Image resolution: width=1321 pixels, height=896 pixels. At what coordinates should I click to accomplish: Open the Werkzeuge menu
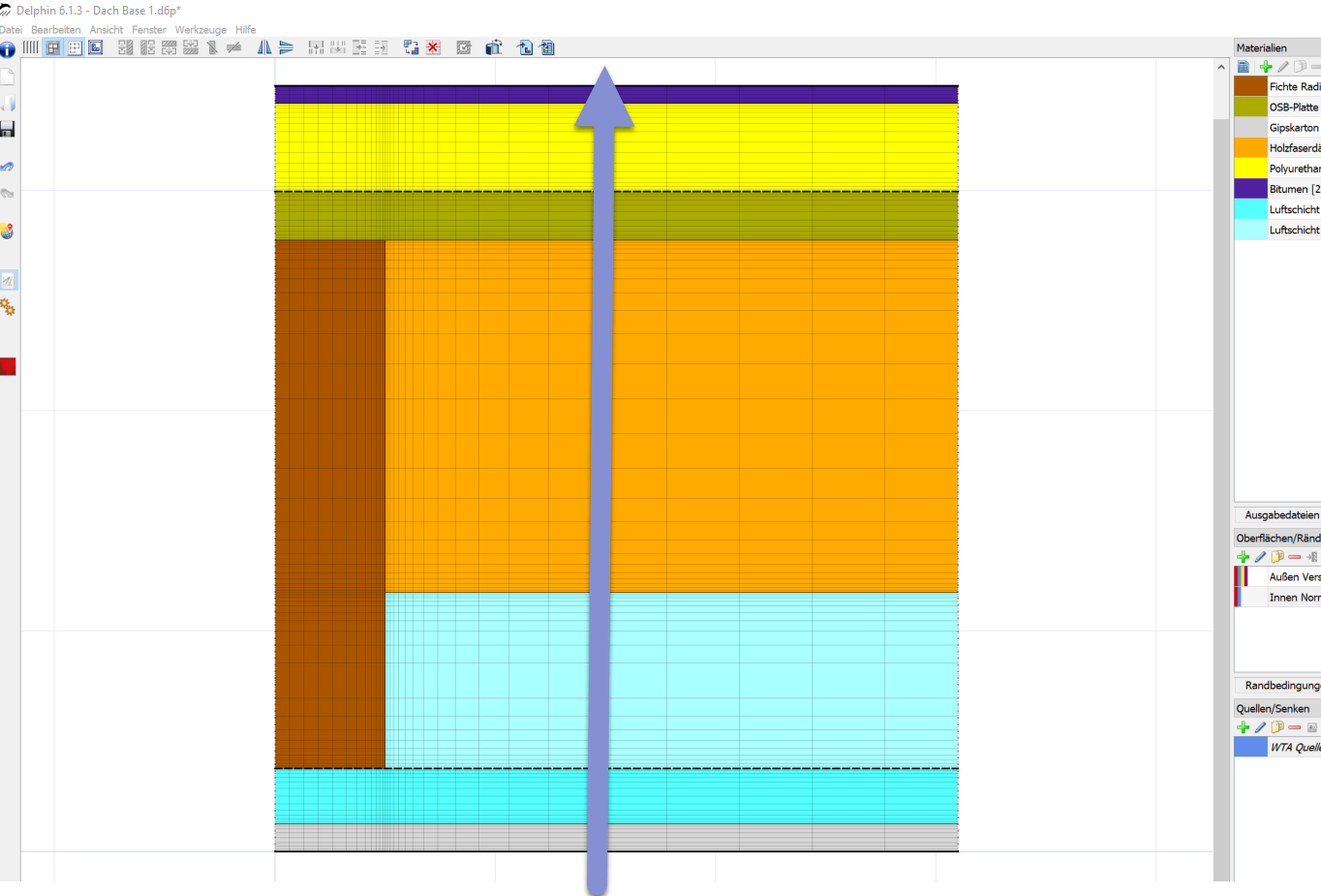[200, 30]
